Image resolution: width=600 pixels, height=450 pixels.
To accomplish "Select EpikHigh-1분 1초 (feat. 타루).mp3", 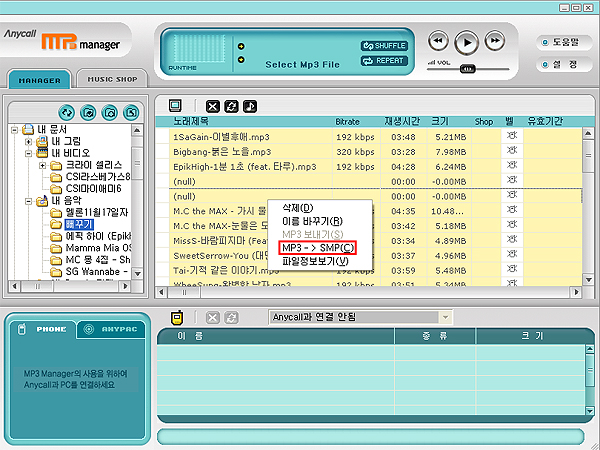I will 245,167.
